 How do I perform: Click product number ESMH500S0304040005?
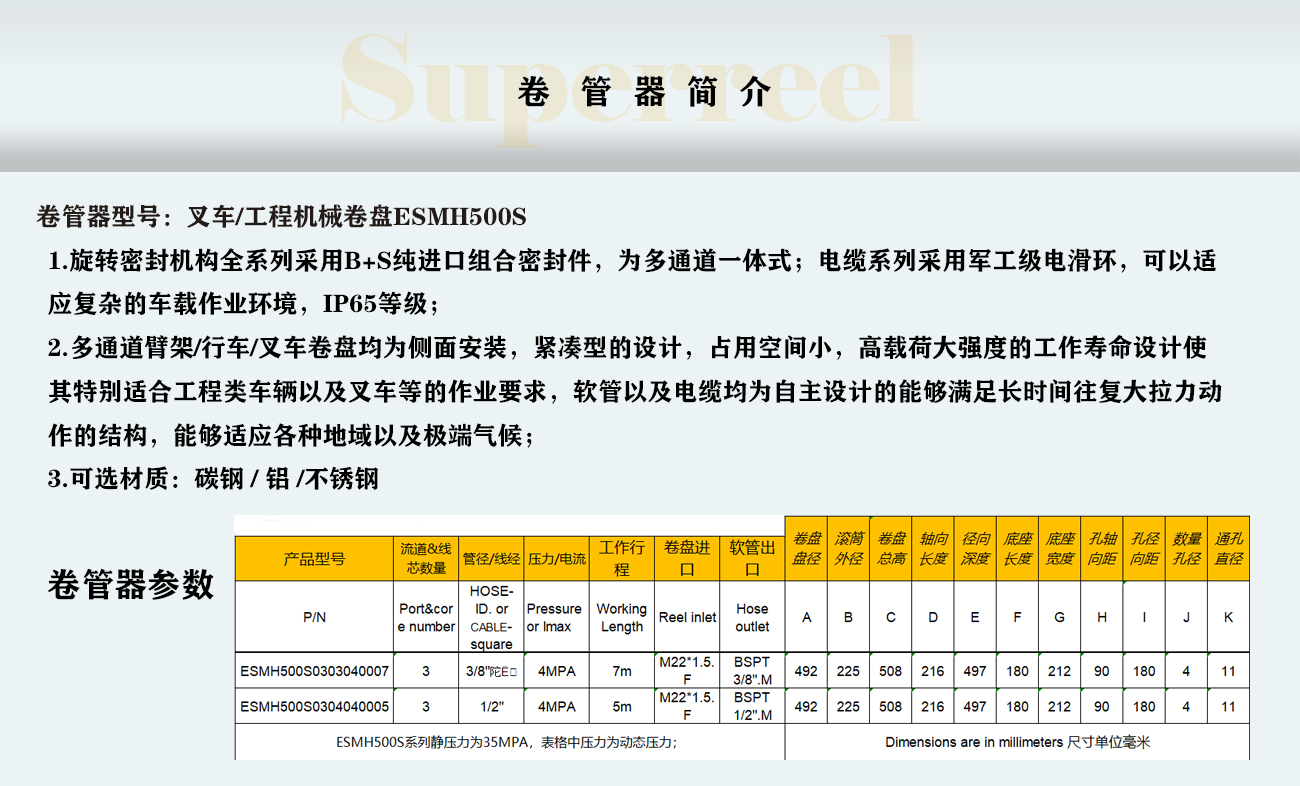click(314, 707)
